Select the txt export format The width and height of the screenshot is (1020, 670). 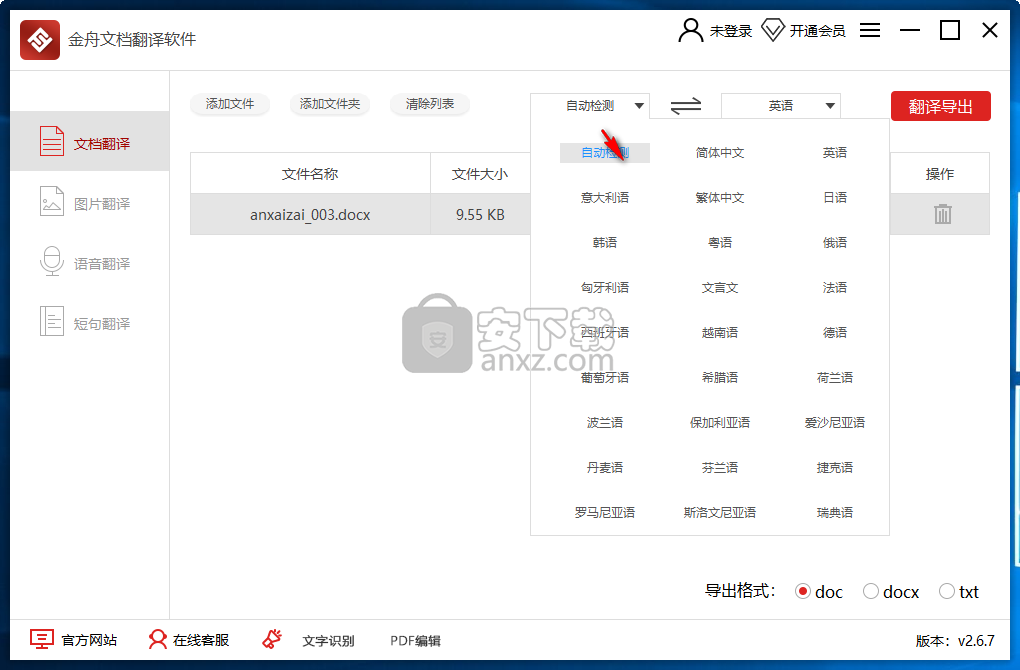(x=946, y=591)
